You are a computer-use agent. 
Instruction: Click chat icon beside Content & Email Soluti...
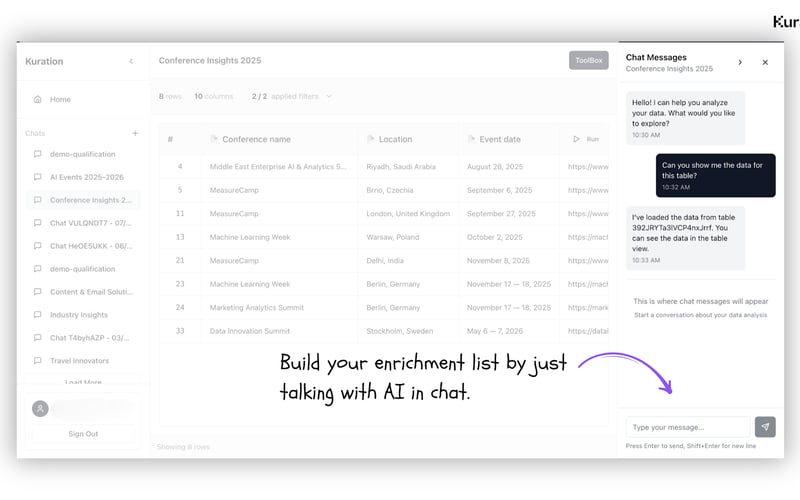click(x=37, y=292)
